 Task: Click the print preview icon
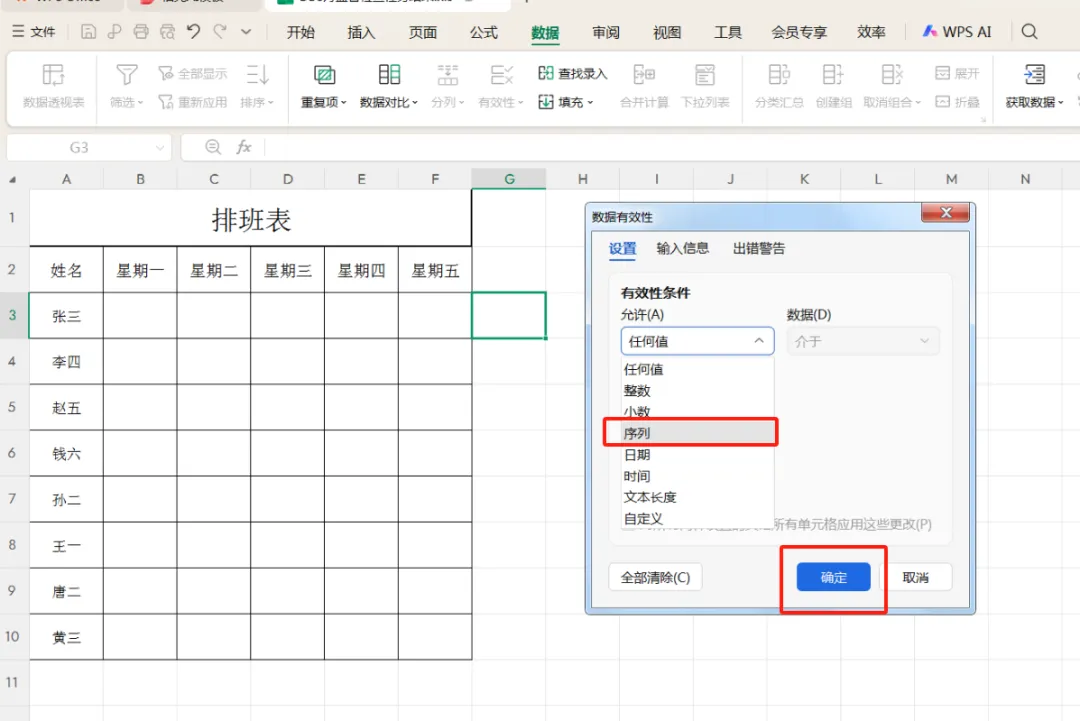pyautogui.click(x=167, y=32)
